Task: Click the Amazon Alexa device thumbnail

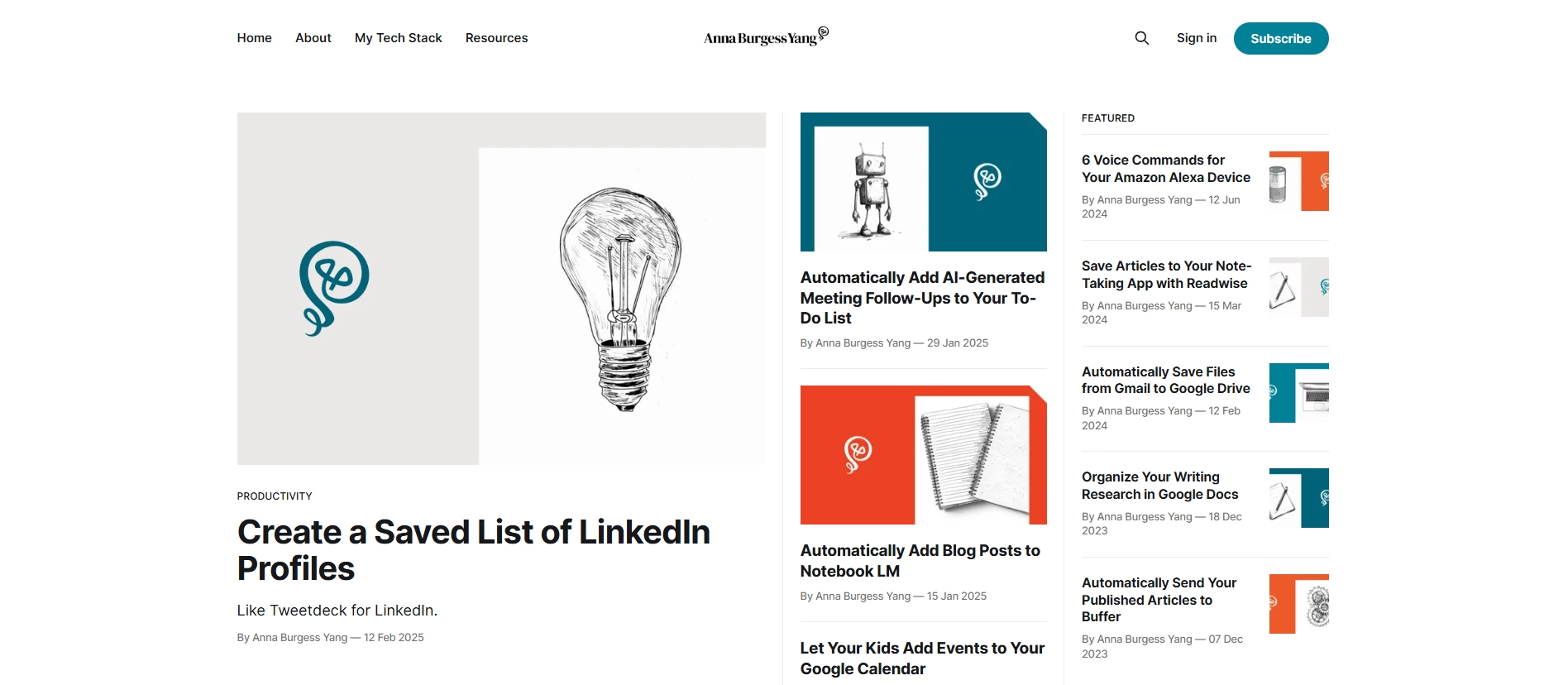Action: coord(1298,181)
